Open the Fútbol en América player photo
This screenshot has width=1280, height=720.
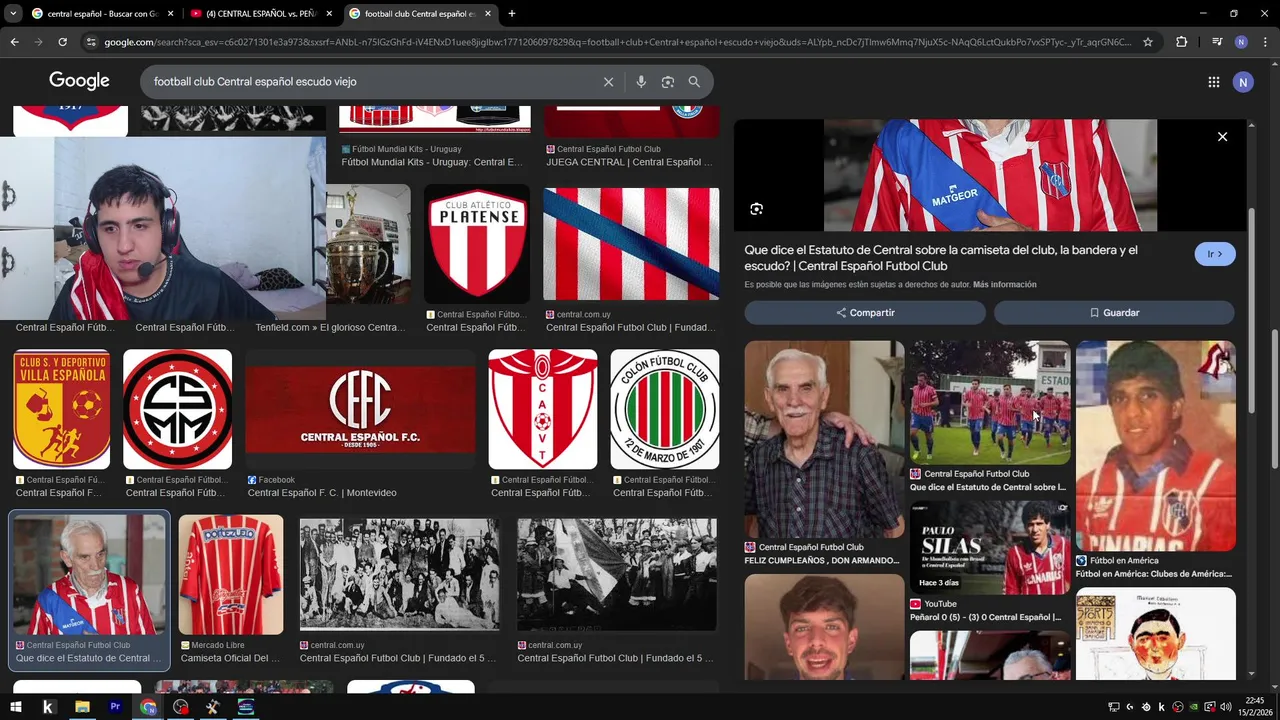[1156, 446]
